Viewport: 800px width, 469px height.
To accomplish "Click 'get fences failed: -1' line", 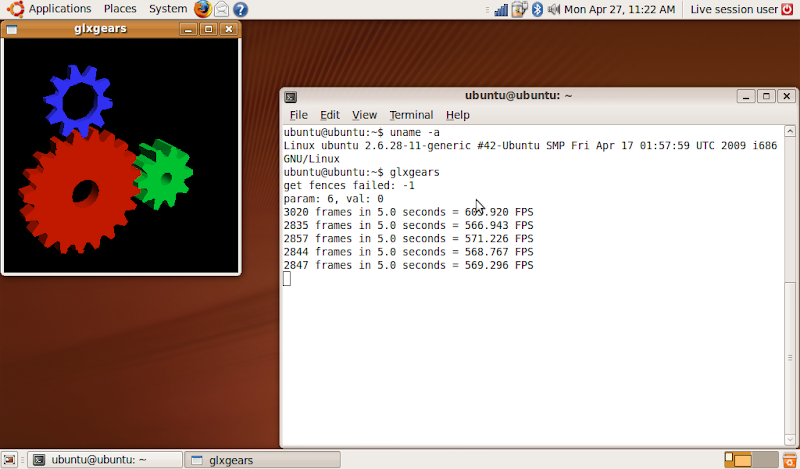I will [349, 186].
